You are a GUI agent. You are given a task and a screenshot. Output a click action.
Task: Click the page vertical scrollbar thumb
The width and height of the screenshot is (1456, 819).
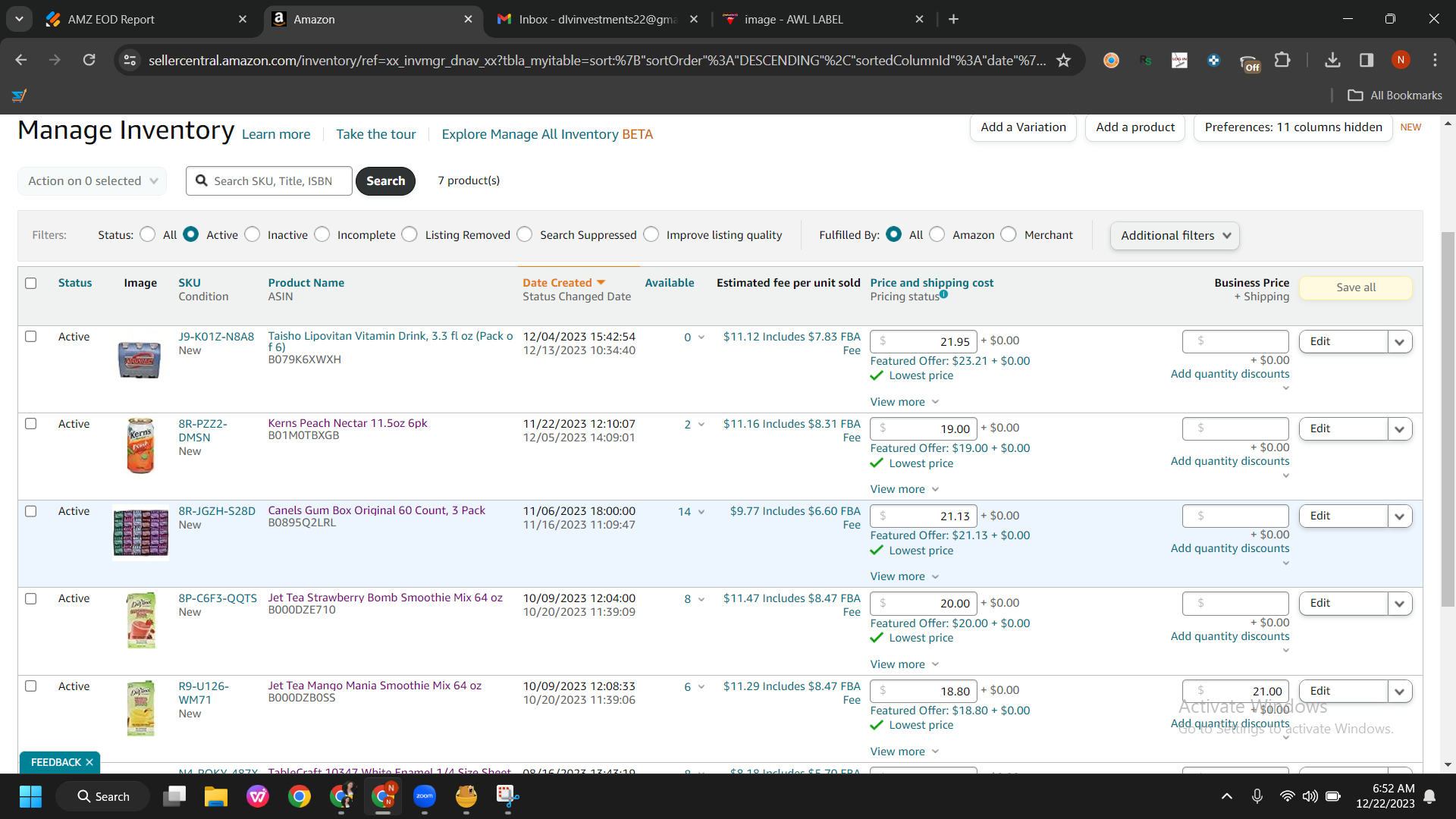click(1448, 419)
